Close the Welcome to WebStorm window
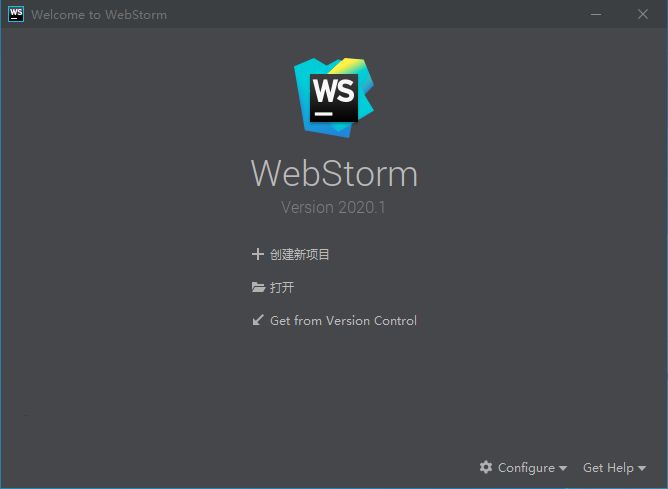Viewport: 668px width, 489px height. [x=643, y=14]
